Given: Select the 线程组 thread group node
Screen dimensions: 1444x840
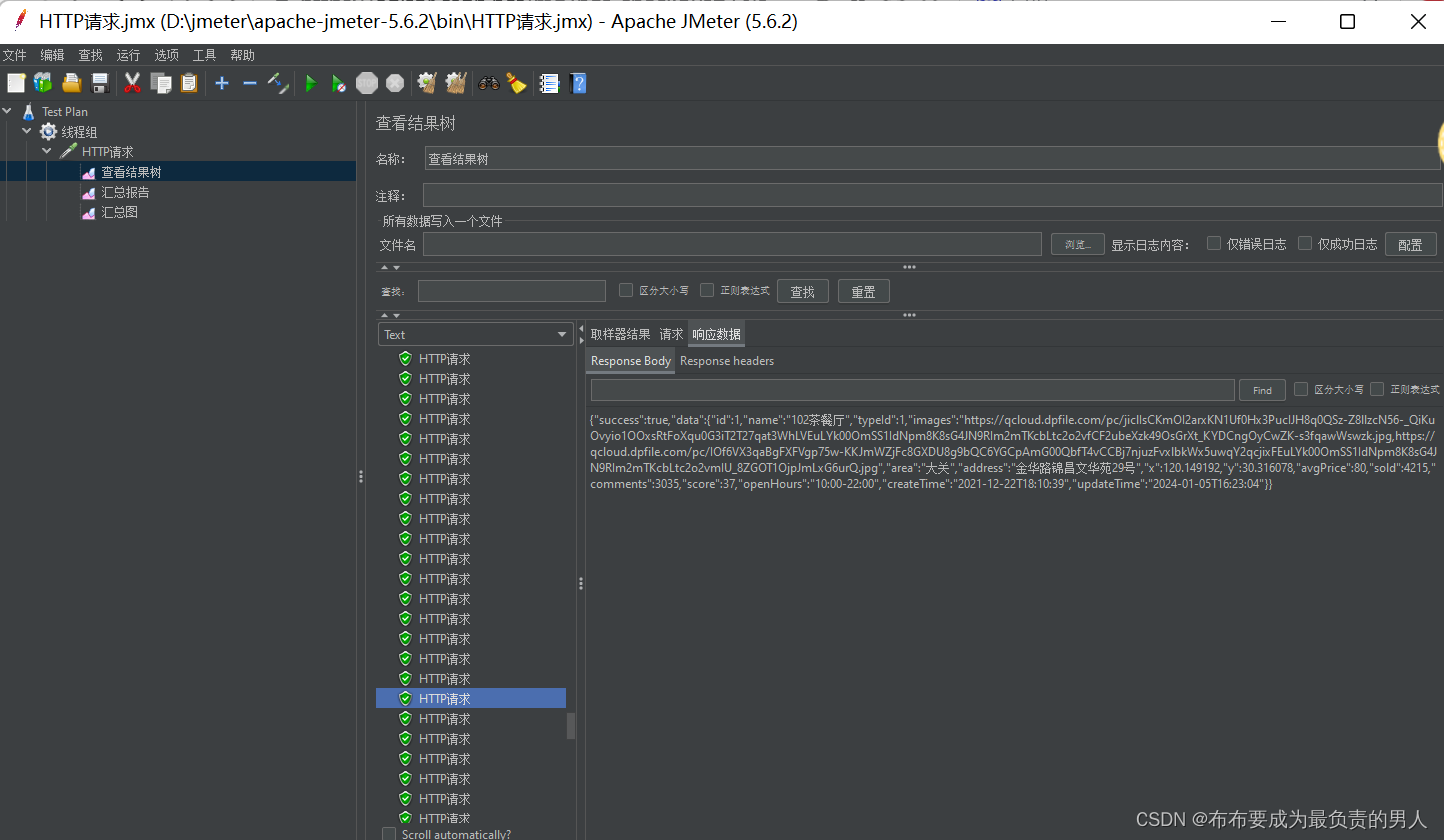Looking at the screenshot, I should pyautogui.click(x=79, y=132).
